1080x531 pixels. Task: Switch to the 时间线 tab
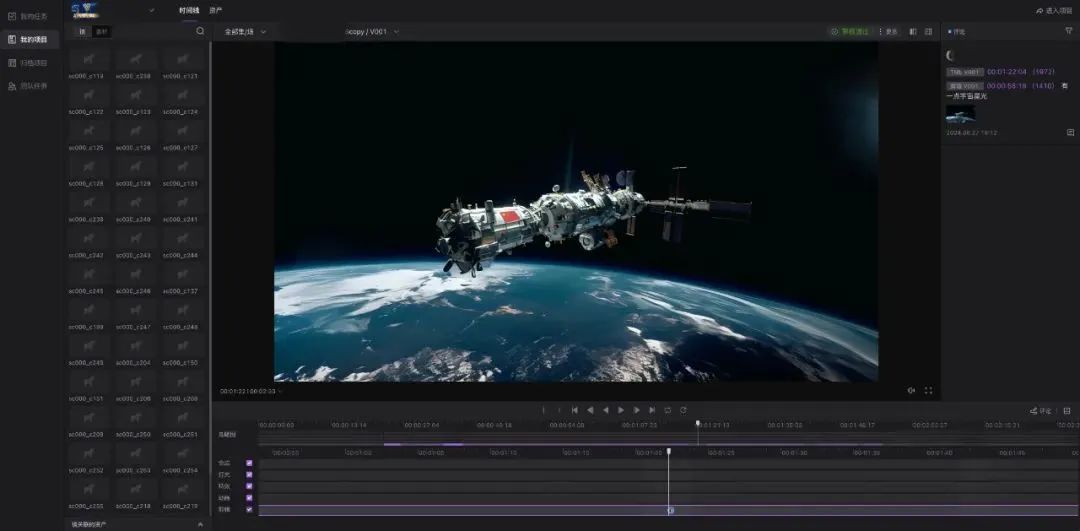point(189,10)
